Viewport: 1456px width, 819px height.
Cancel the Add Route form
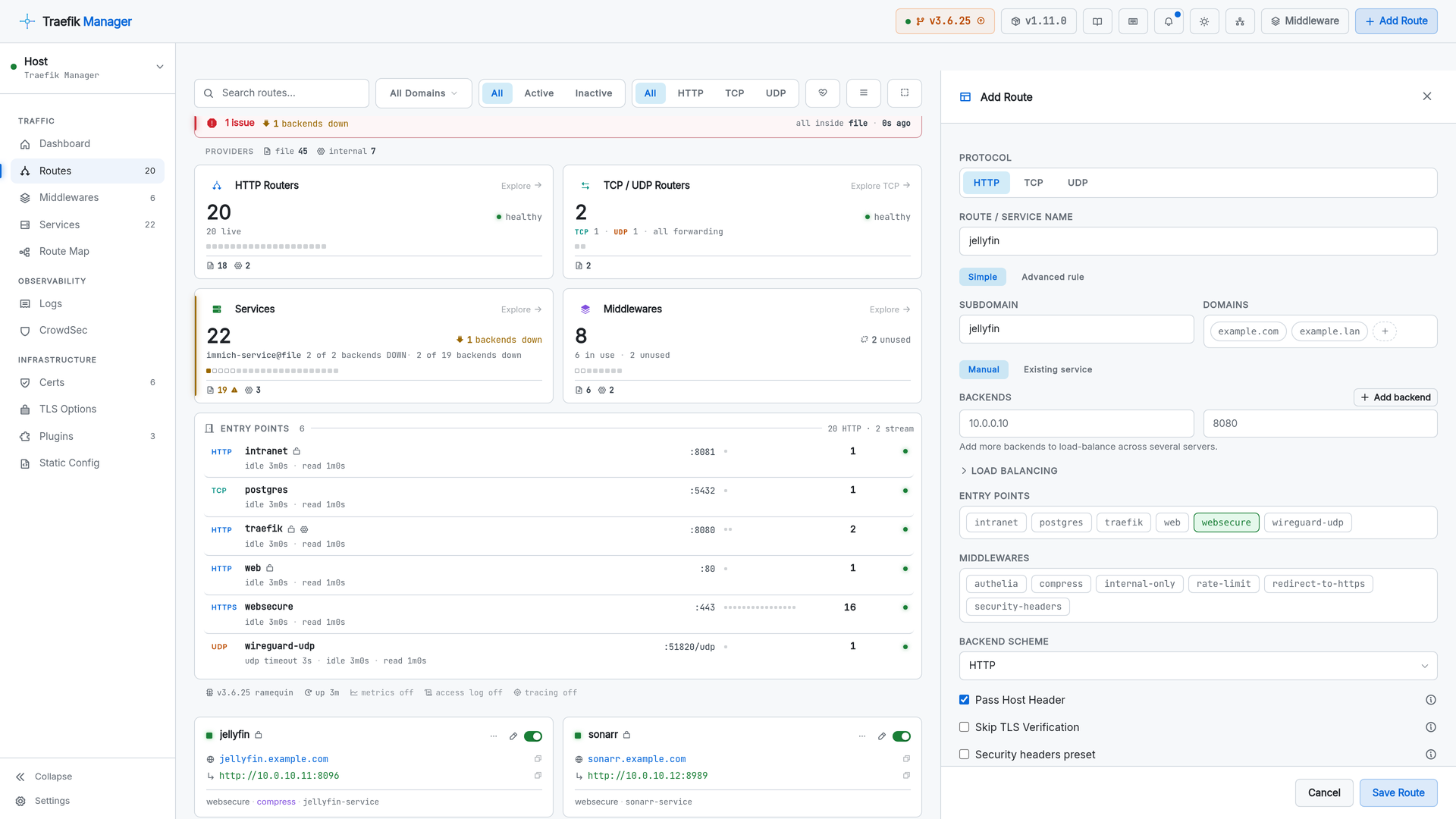pyautogui.click(x=1324, y=792)
